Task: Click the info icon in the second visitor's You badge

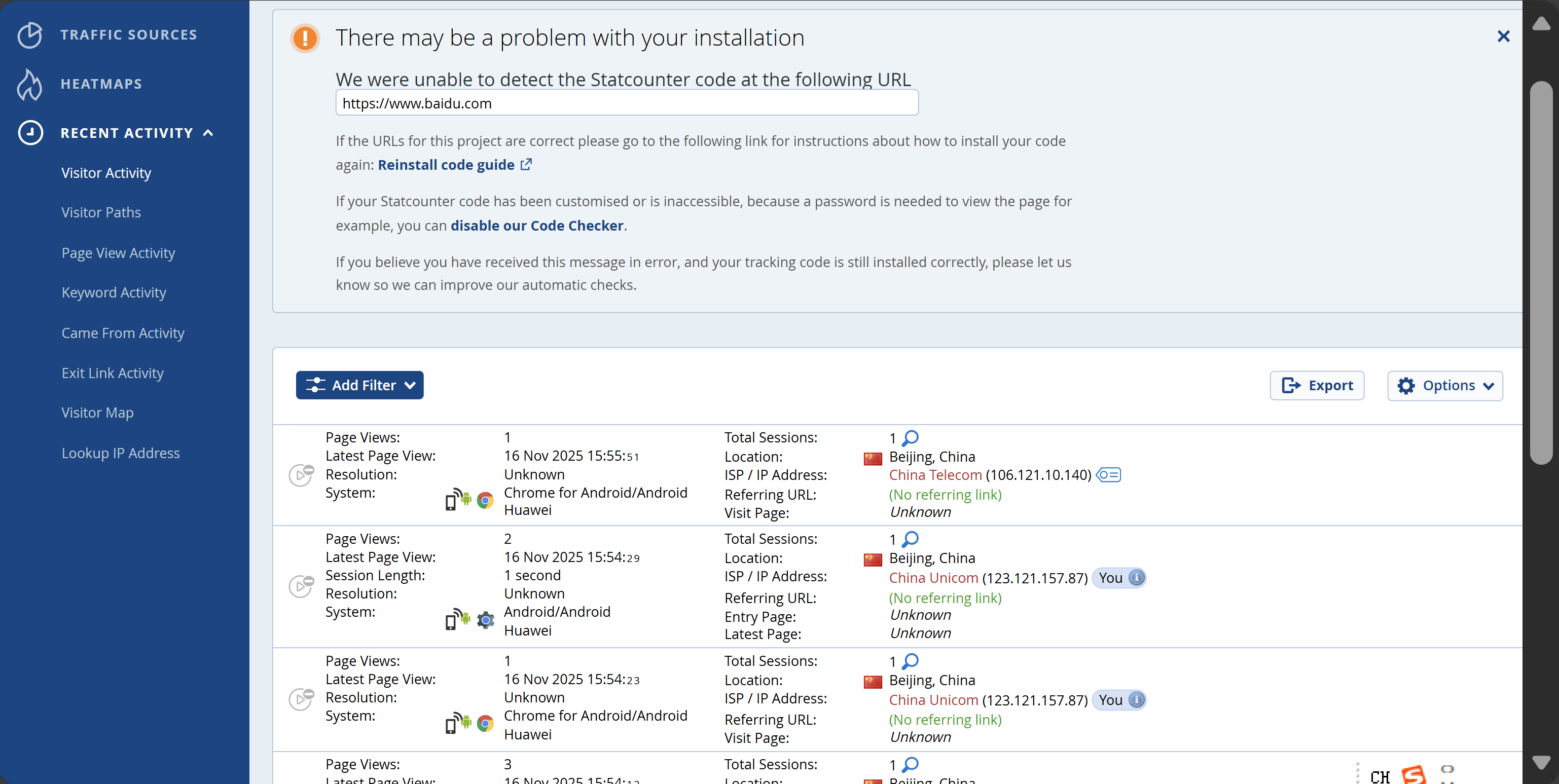Action: tap(1137, 578)
